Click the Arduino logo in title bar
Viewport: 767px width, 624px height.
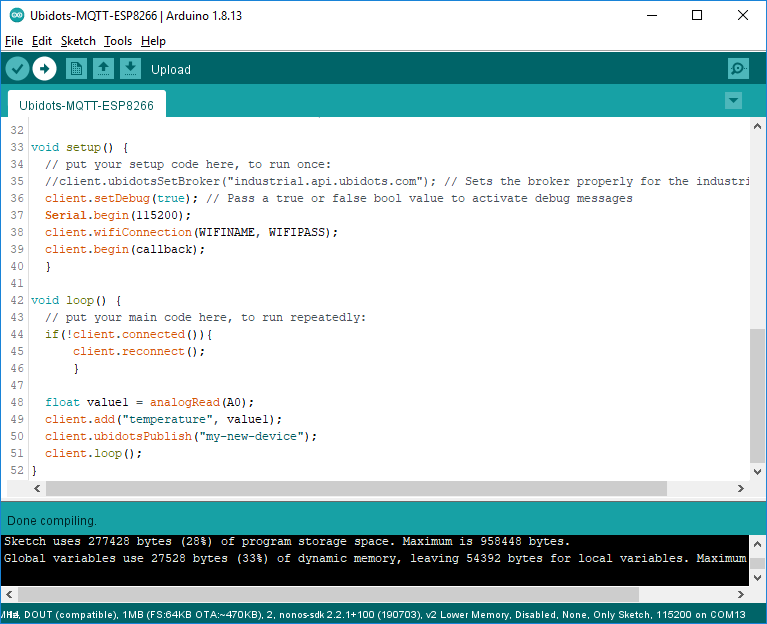coord(17,16)
